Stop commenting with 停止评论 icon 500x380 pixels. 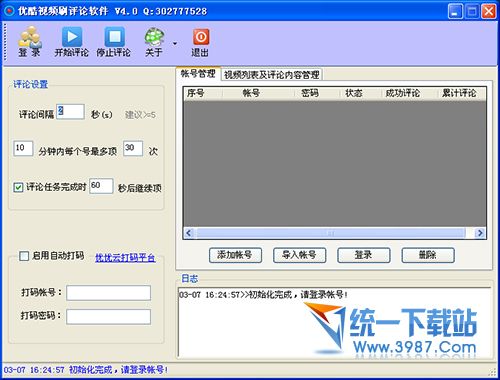[x=114, y=42]
